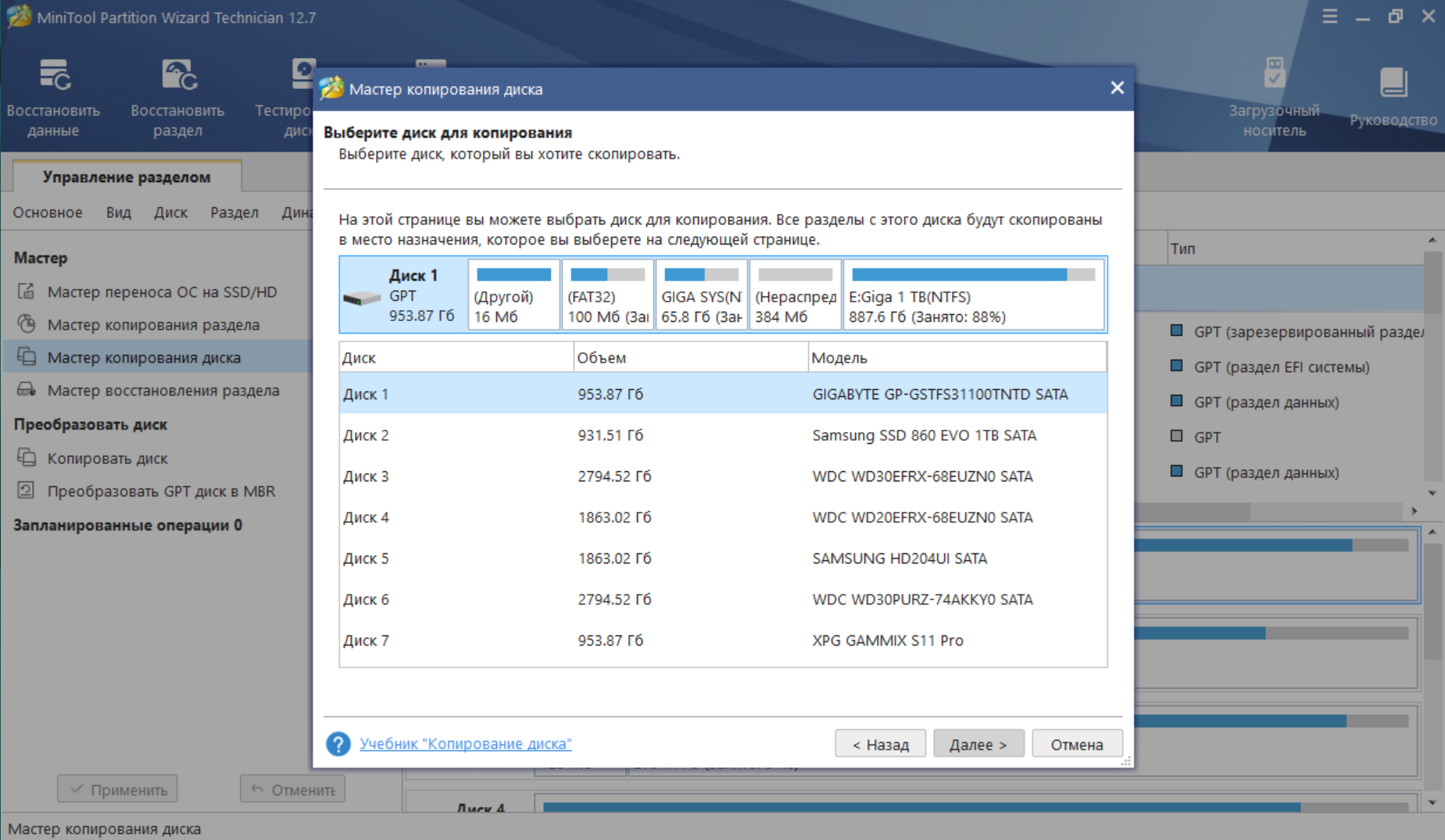1445x840 pixels.
Task: Click the question mark help icon in dialog
Action: coord(338,744)
